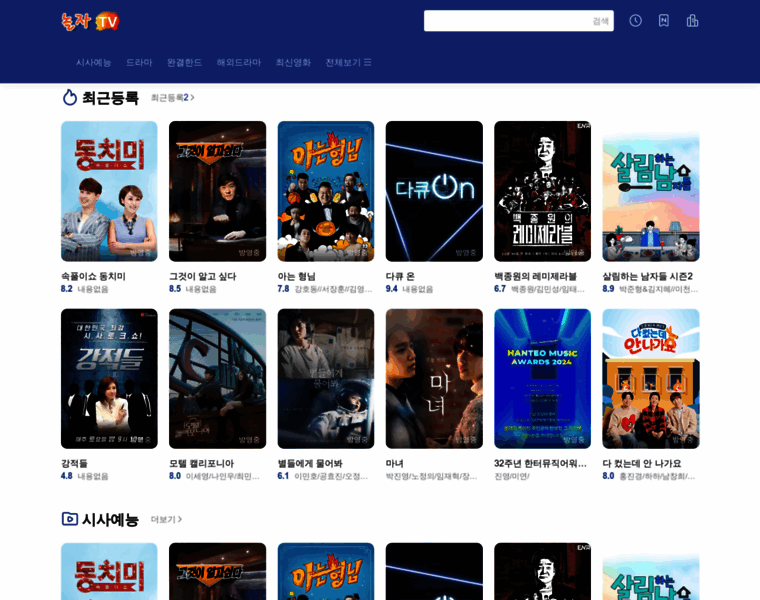
Task: Click the 4.8 rating under 강적들
Action: coord(67,476)
